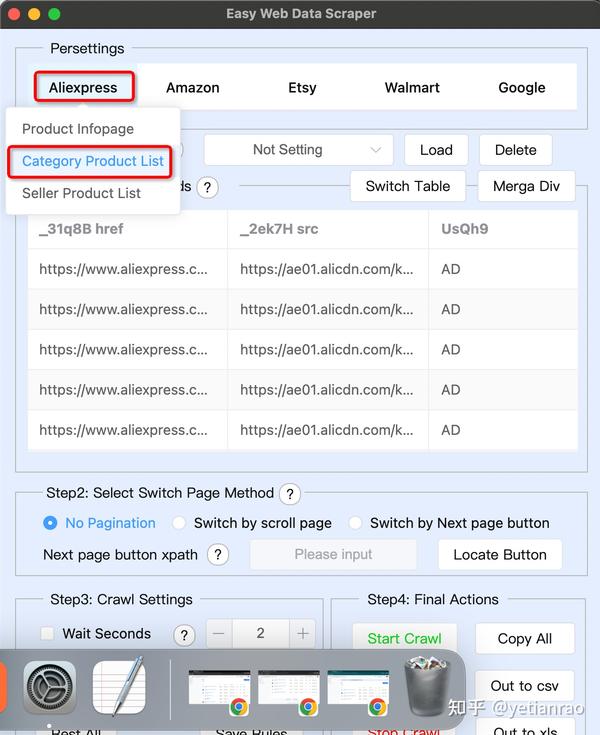Screen dimensions: 600x735
Task: Click the wait seconds value field showing 2
Action: pyautogui.click(x=261, y=634)
